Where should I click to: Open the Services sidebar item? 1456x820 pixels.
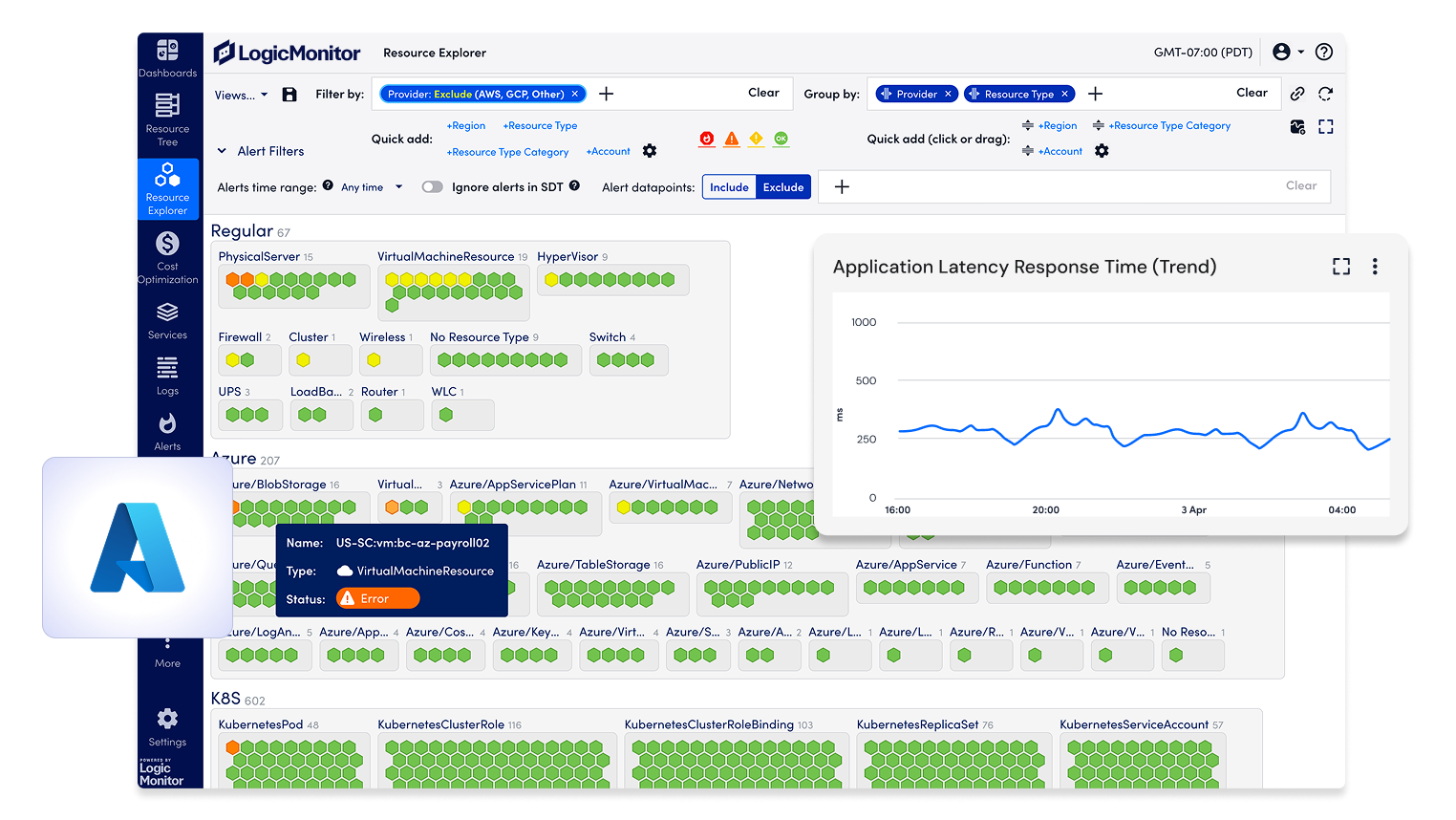[167, 321]
